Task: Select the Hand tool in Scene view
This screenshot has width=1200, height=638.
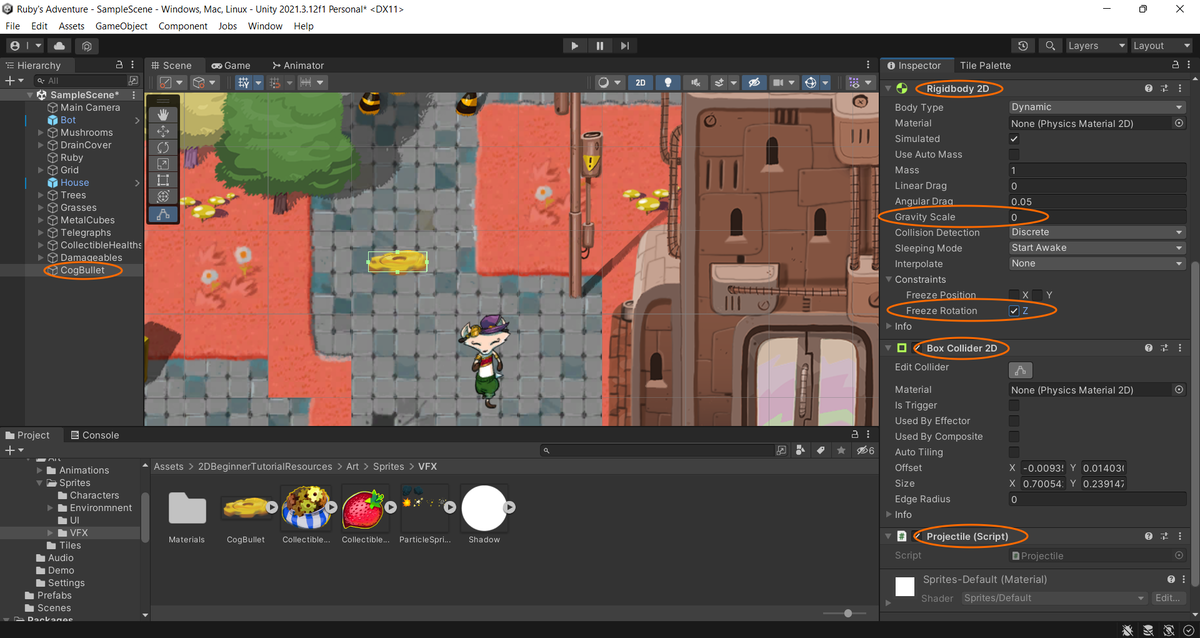Action: click(x=163, y=115)
